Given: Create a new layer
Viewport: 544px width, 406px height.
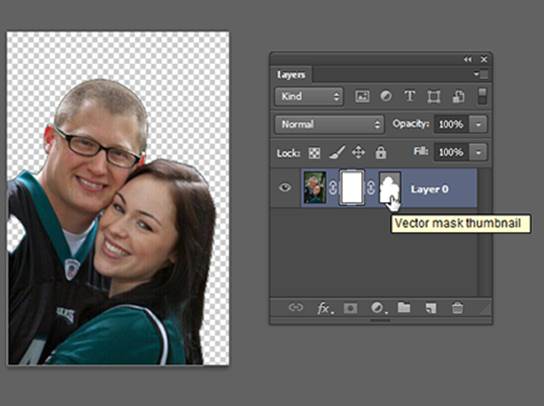Looking at the screenshot, I should (x=431, y=308).
